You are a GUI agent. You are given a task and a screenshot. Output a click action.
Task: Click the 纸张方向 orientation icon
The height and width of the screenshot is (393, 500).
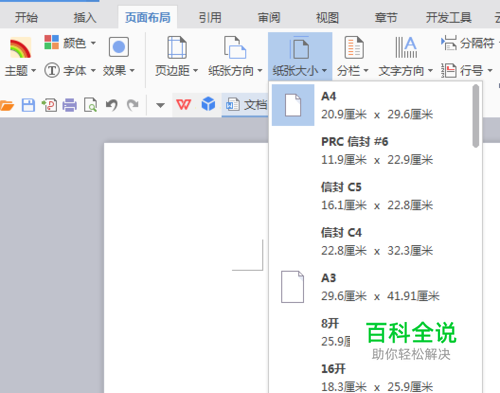235,48
